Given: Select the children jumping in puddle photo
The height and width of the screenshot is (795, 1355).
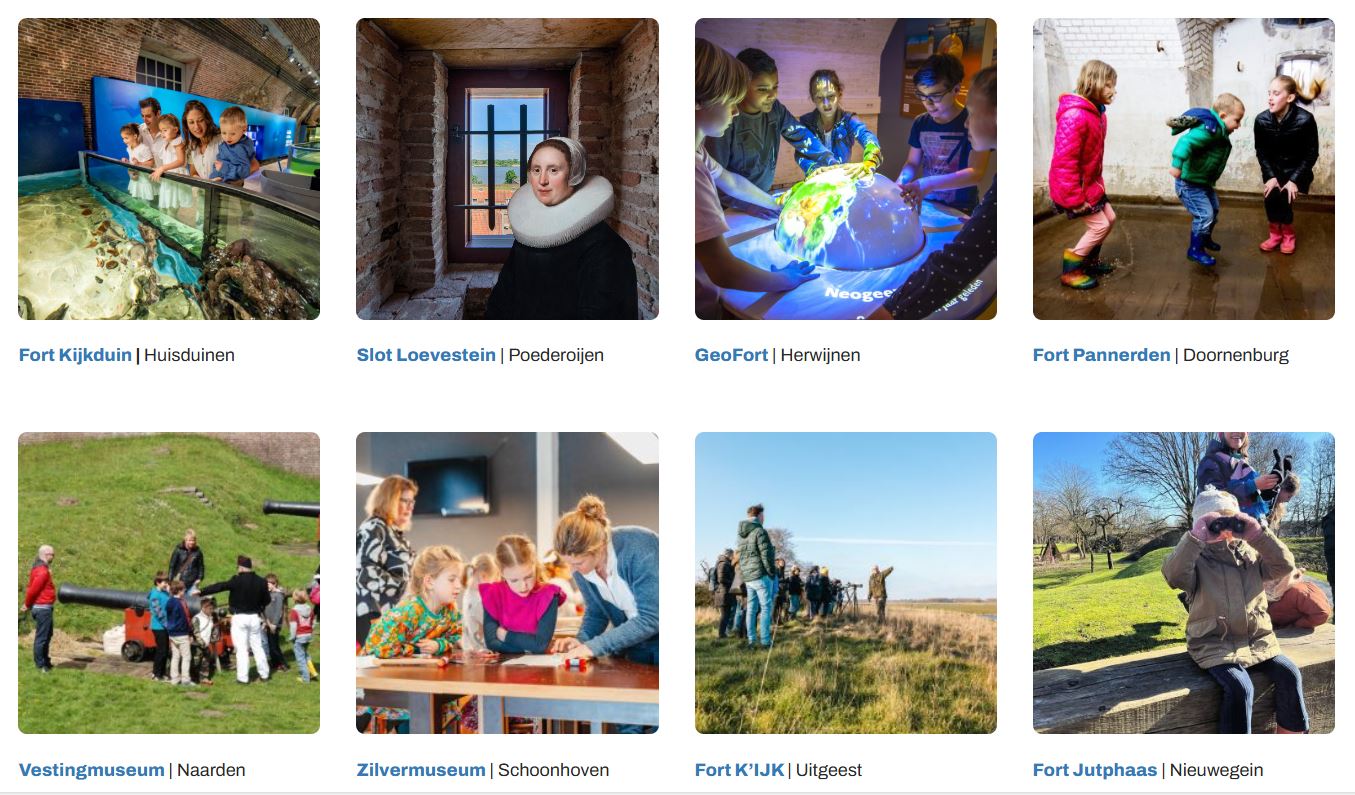Looking at the screenshot, I should 1184,169.
